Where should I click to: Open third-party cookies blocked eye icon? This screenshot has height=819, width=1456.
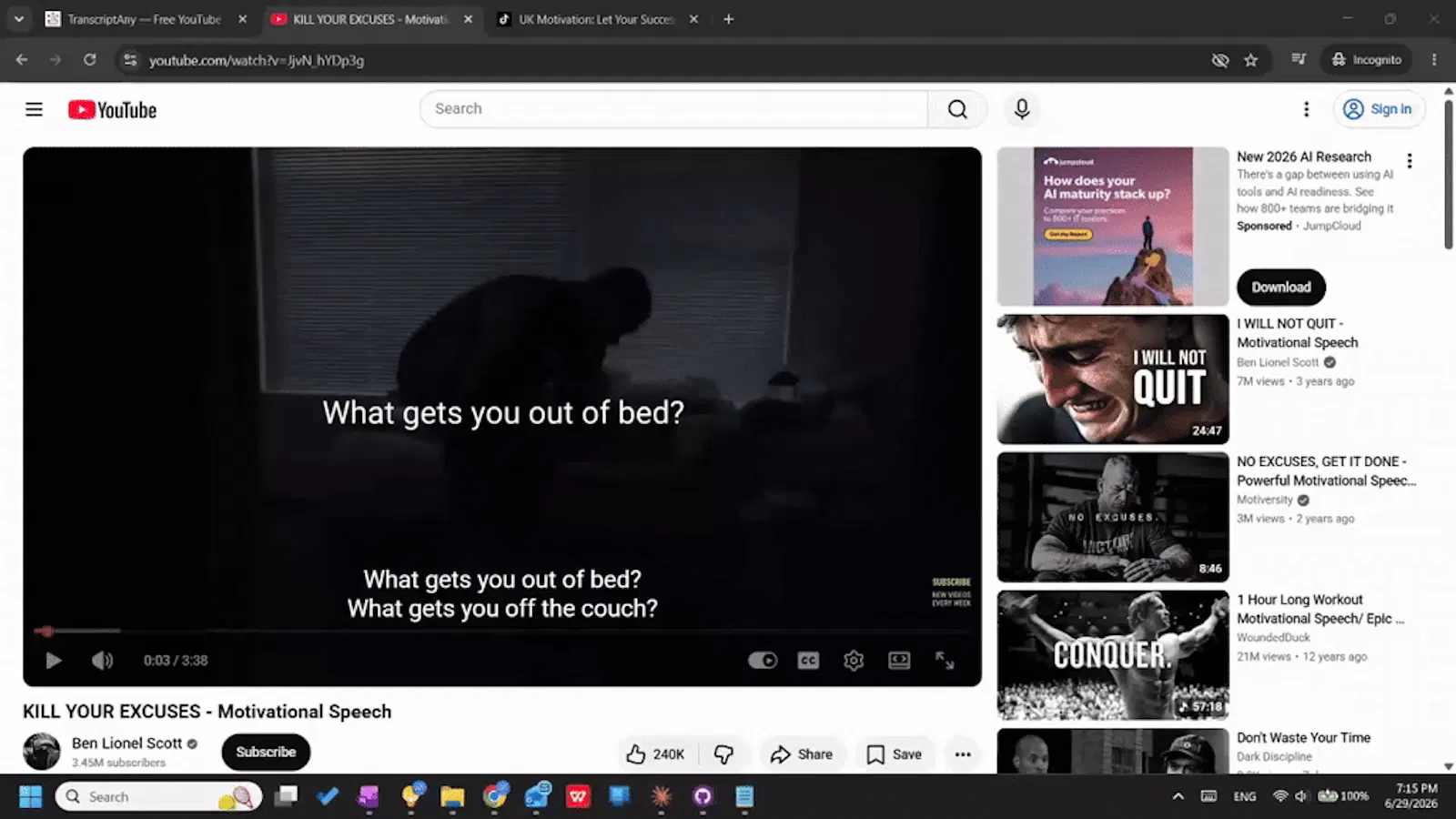pyautogui.click(x=1220, y=60)
